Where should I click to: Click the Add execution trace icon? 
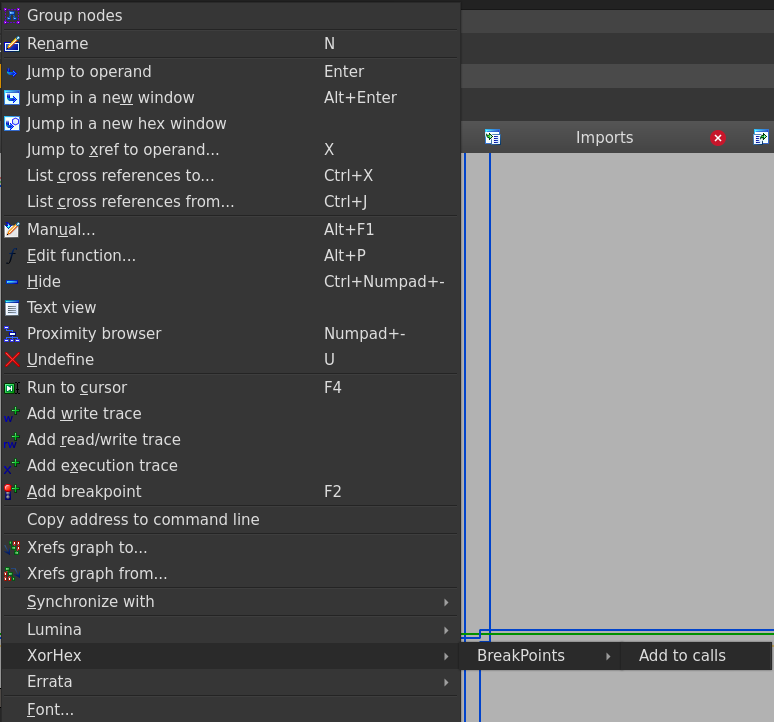(x=12, y=466)
